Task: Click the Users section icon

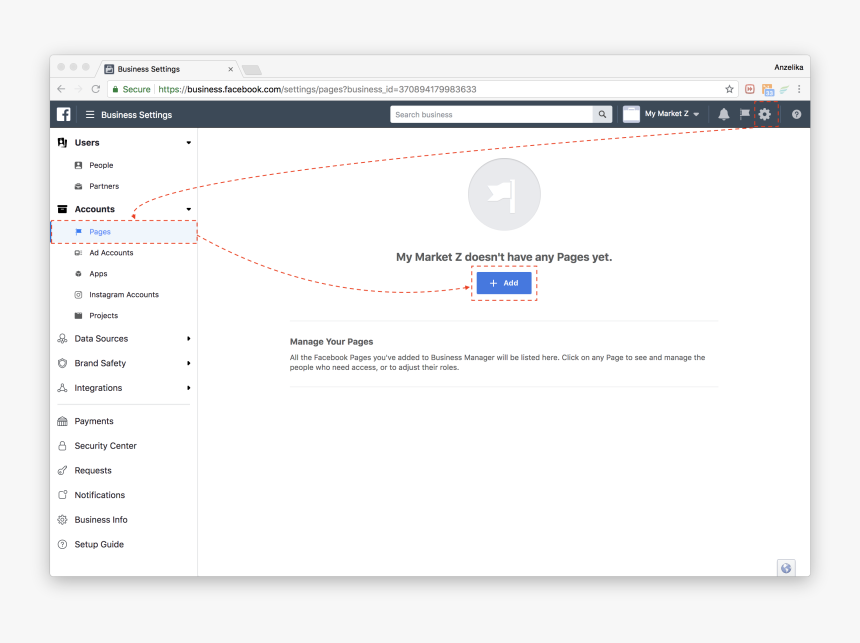Action: click(x=63, y=143)
